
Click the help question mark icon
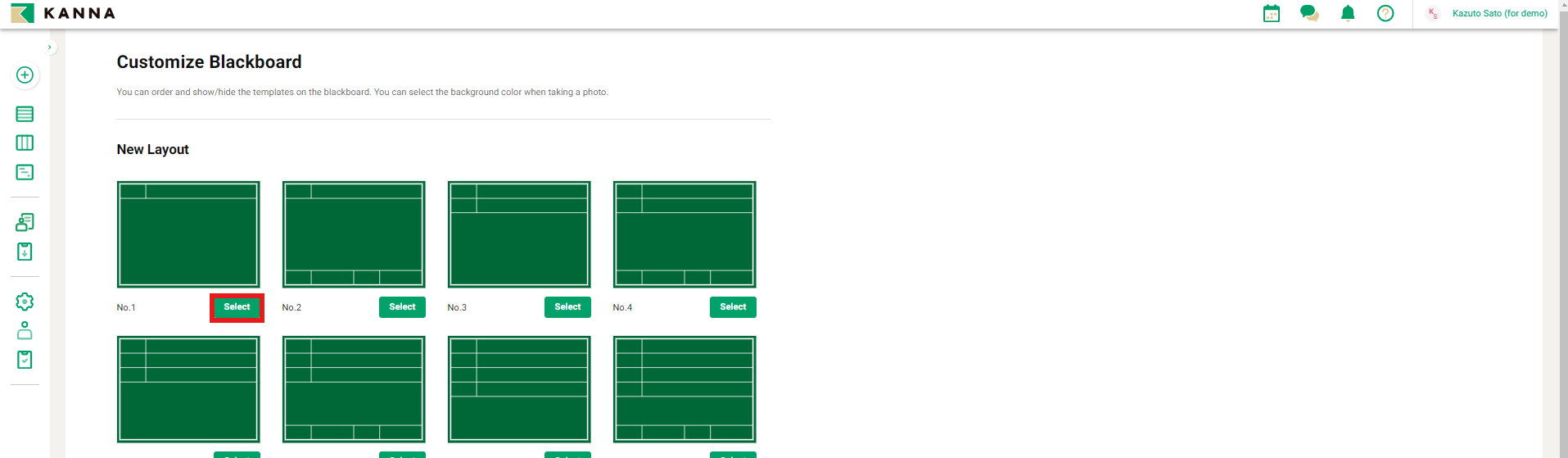[x=1385, y=13]
